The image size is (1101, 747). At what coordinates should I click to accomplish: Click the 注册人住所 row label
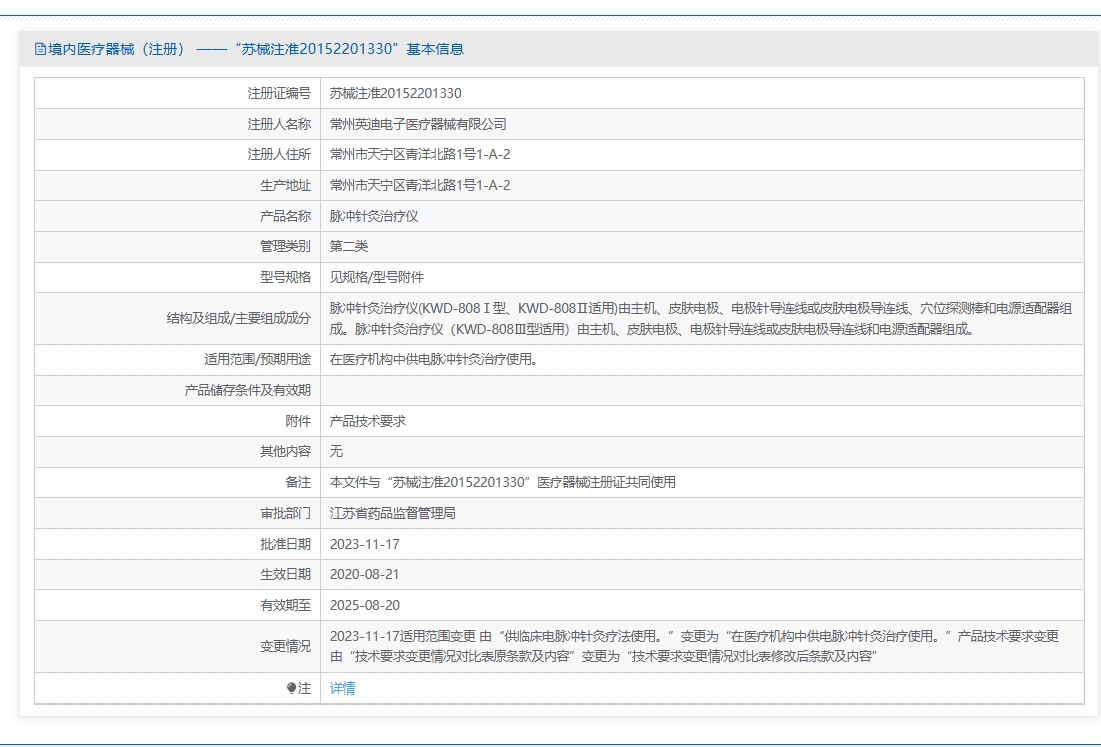coord(279,154)
